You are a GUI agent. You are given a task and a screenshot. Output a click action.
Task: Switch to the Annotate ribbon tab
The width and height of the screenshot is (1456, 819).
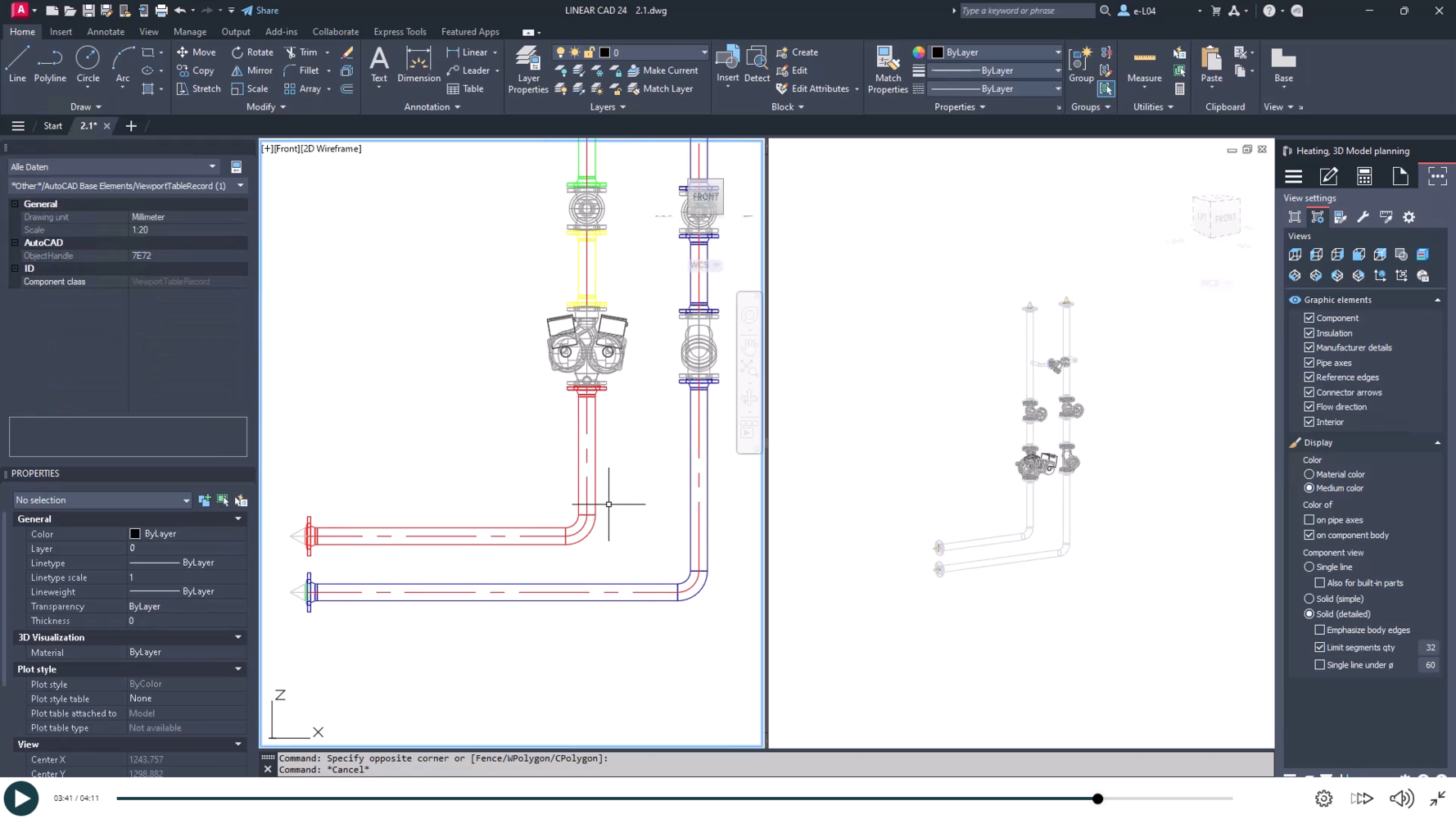106,31
